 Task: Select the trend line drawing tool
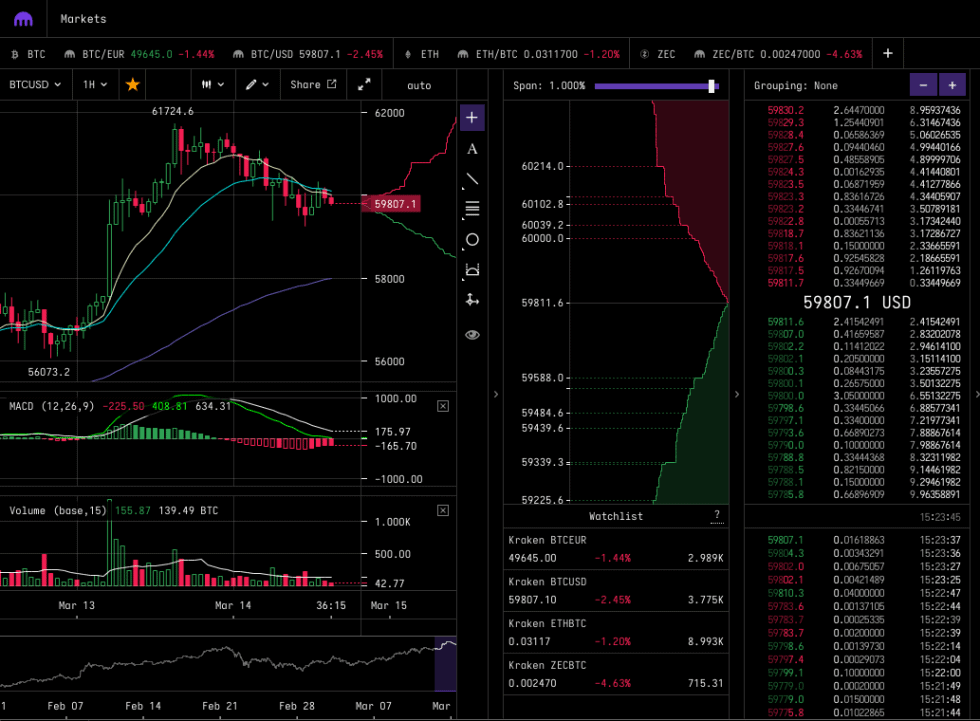pyautogui.click(x=472, y=179)
